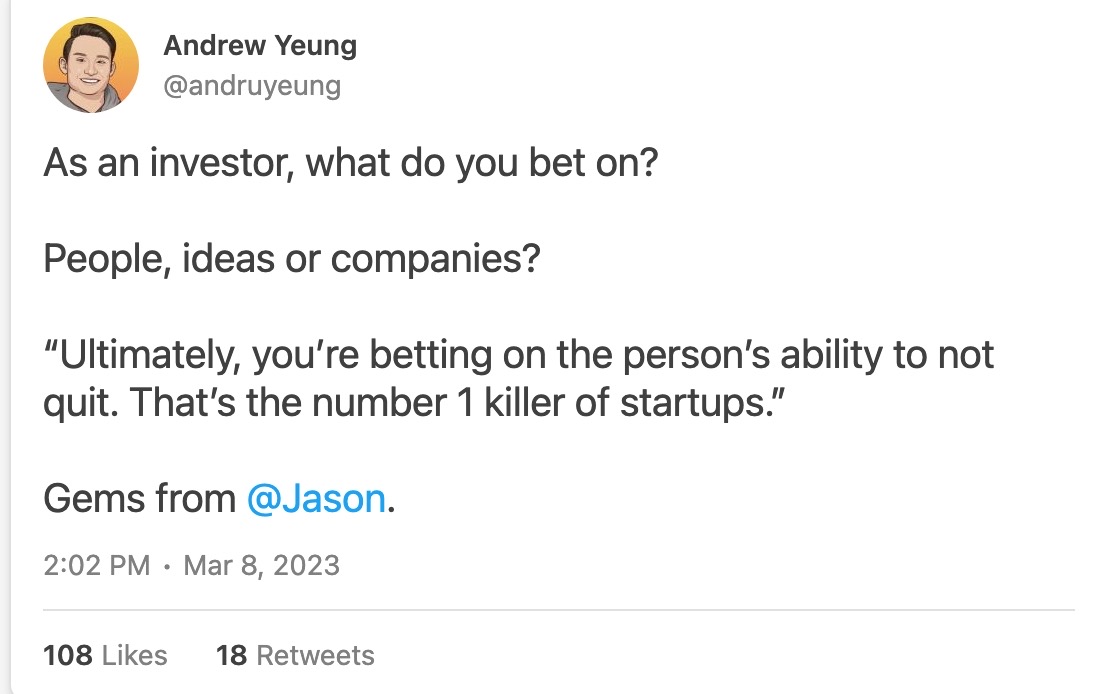This screenshot has height=694, width=1102.
Task: Click the horizontal divider above the stats
Action: point(558,609)
